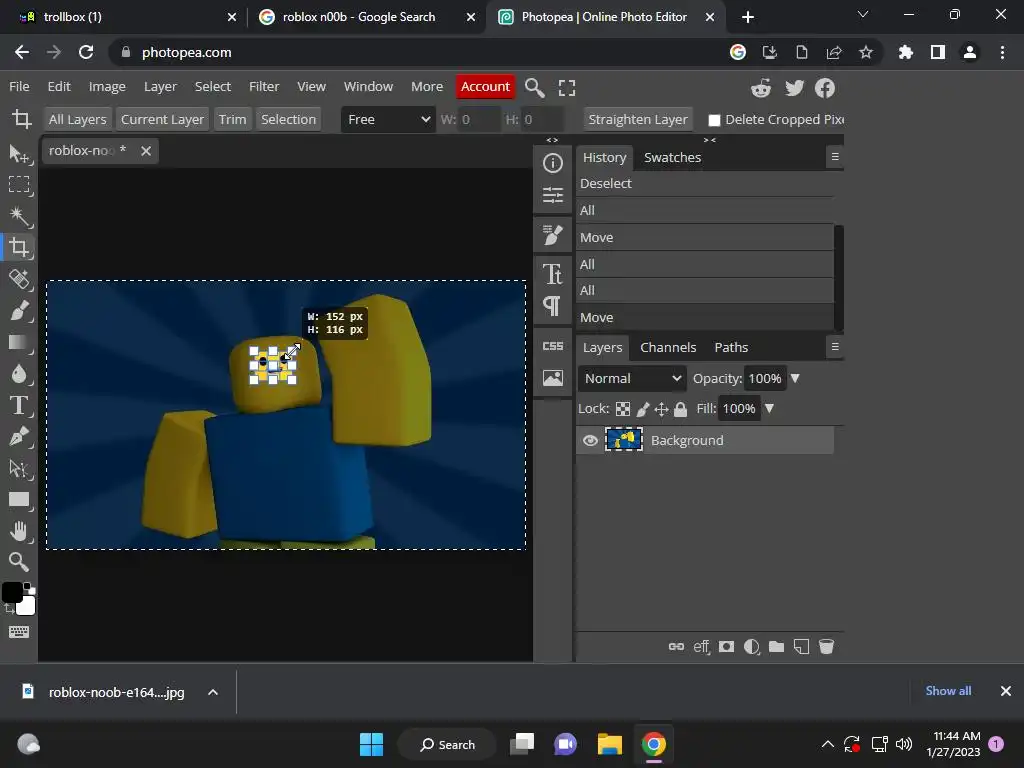Viewport: 1024px width, 768px height.
Task: Reset to default black and white colors
Action: pos(27,587)
